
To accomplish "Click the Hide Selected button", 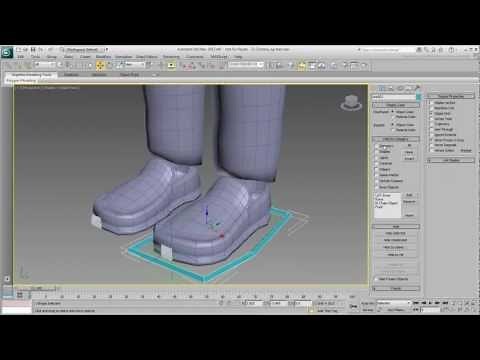I will [x=395, y=233].
